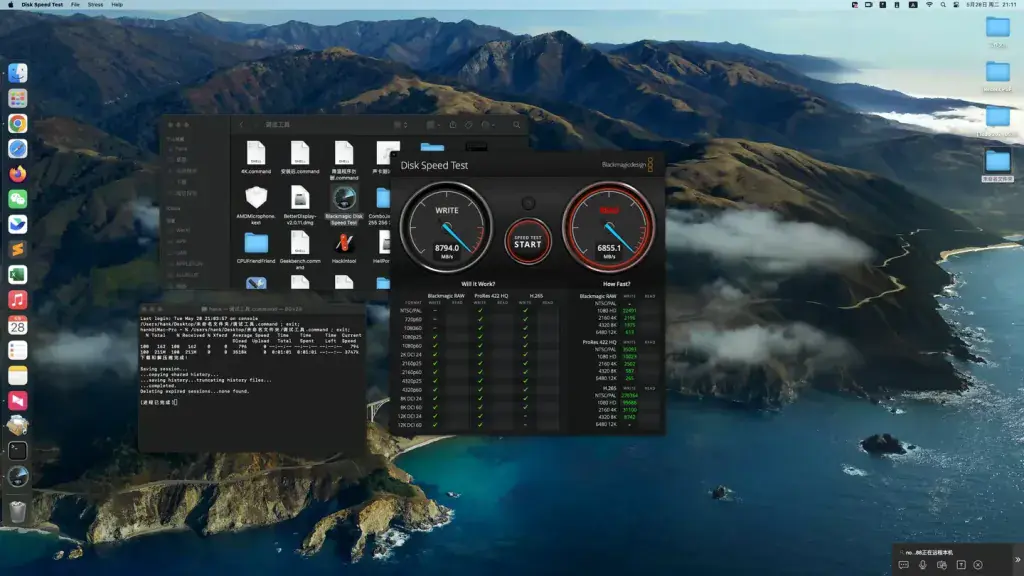1024x576 pixels.
Task: Click Finder back navigation arrow
Action: point(241,125)
